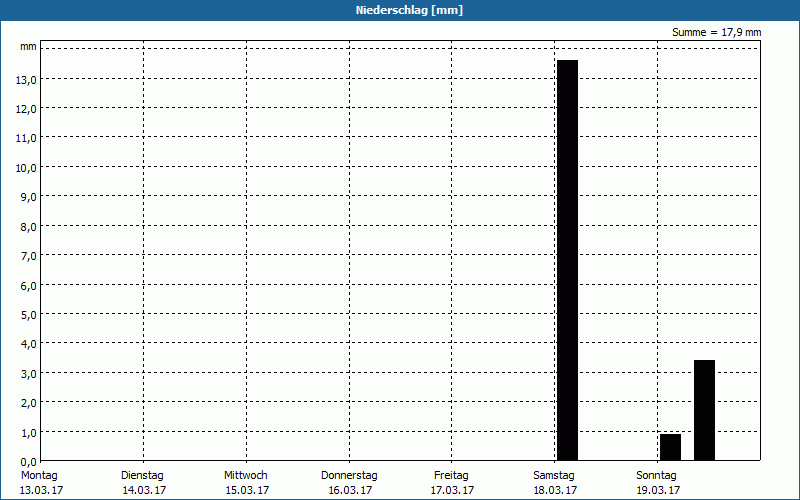This screenshot has width=800, height=500.
Task: Click the 7,0 y-axis value
Action: tap(29, 256)
